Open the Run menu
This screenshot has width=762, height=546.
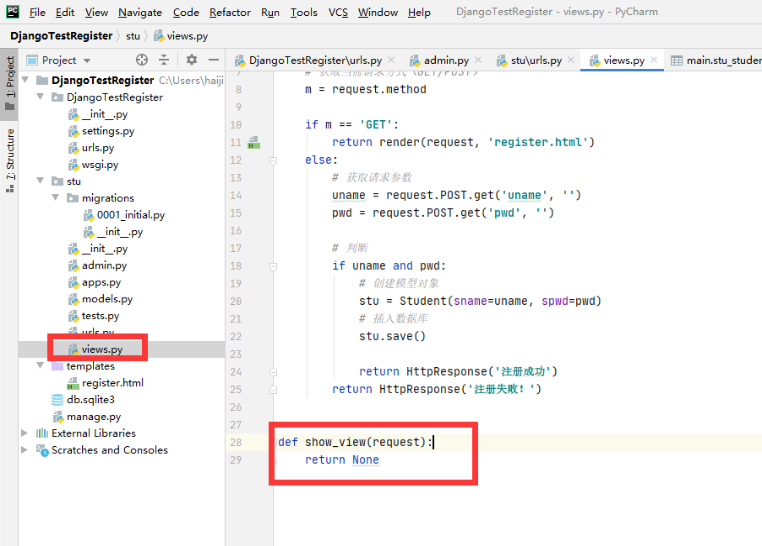click(x=270, y=12)
